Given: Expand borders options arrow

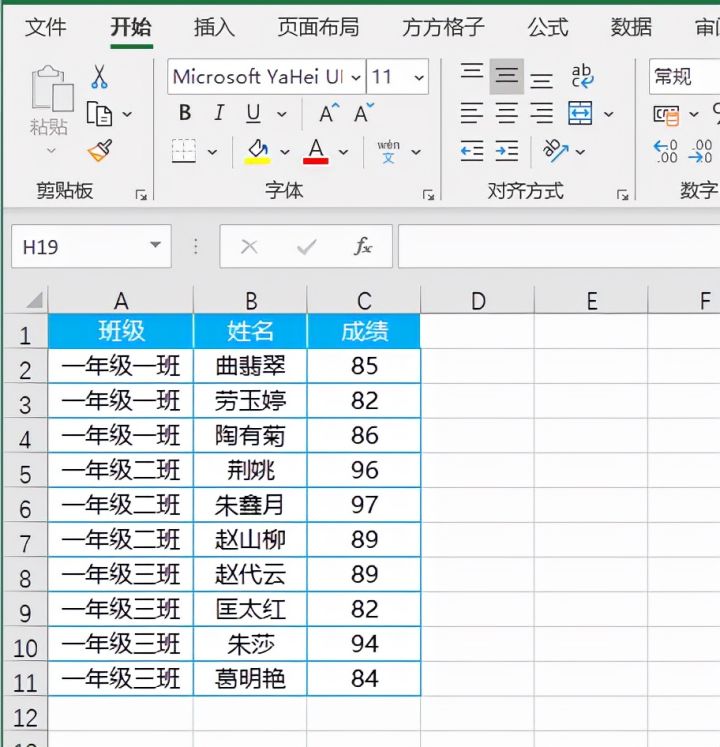Looking at the screenshot, I should click(x=212, y=152).
